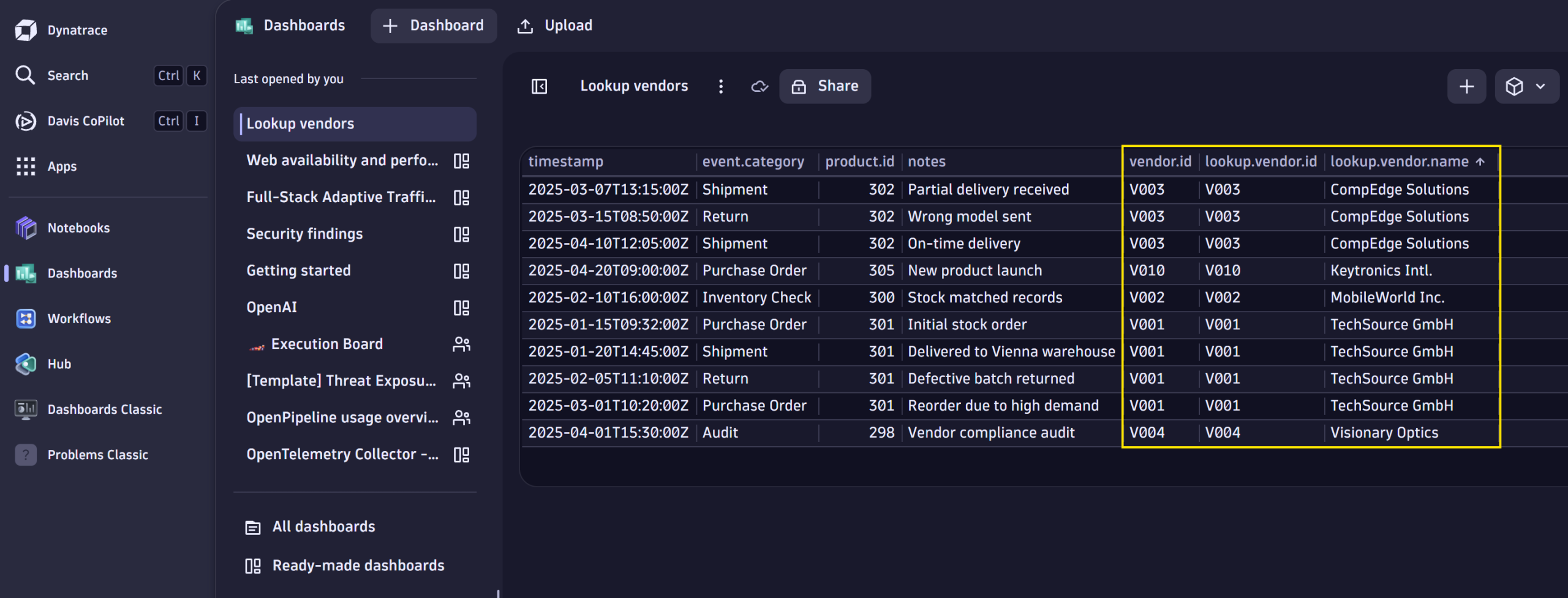Image resolution: width=1568 pixels, height=598 pixels.
Task: Add a tile with the plus icon
Action: pos(1467,86)
